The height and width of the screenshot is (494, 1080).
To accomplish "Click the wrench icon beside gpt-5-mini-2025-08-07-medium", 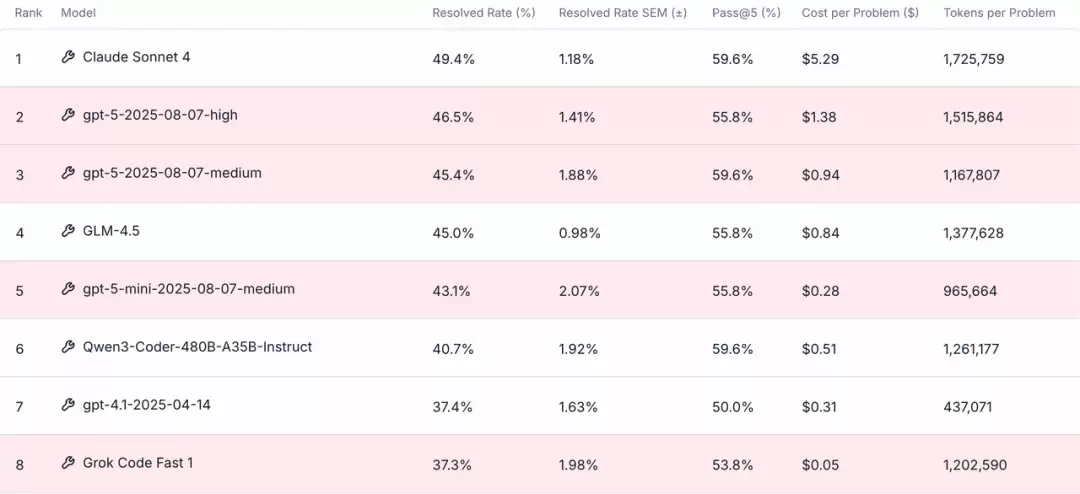I will [68, 289].
